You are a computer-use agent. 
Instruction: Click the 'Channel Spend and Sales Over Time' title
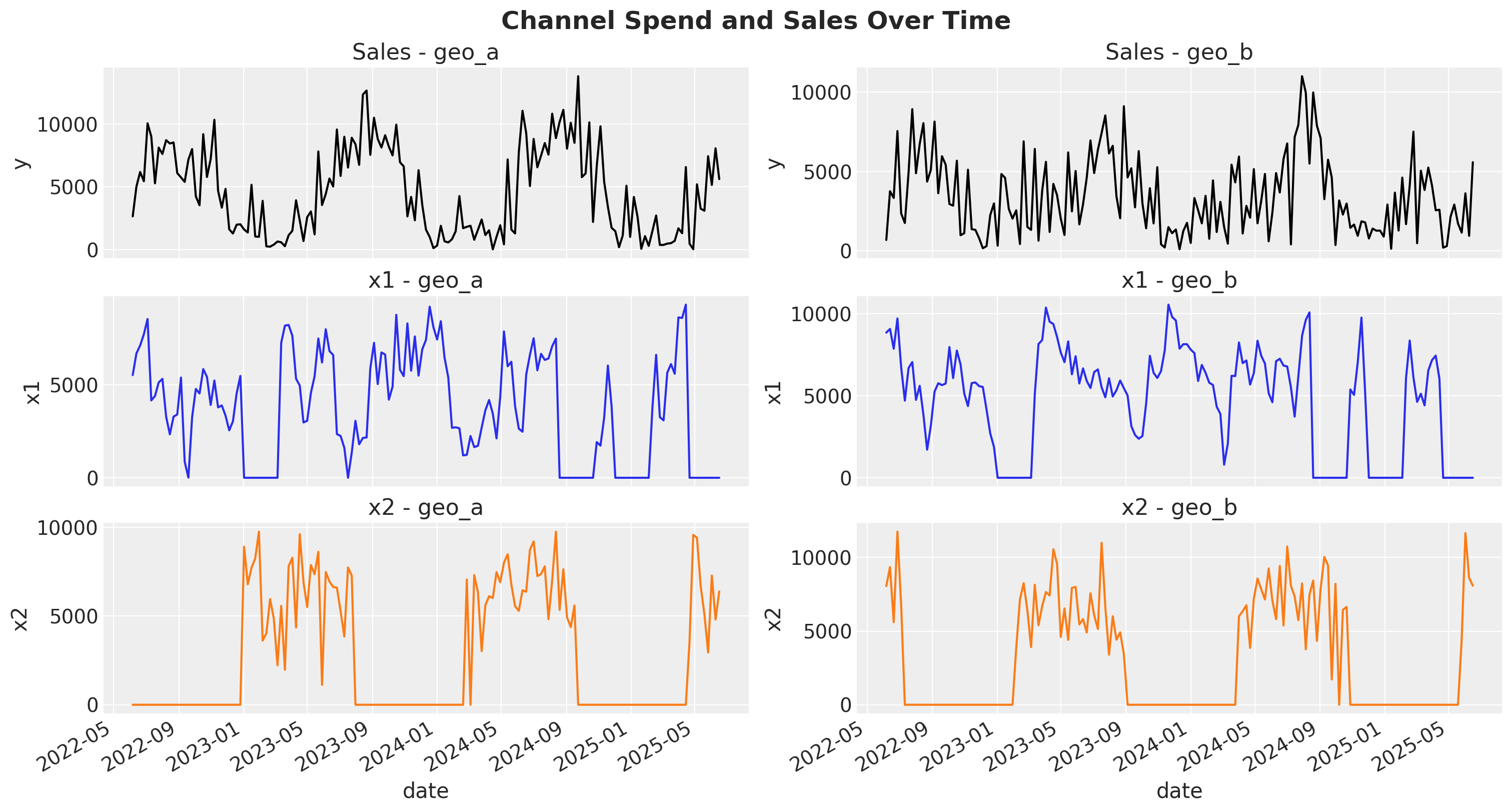[755, 21]
